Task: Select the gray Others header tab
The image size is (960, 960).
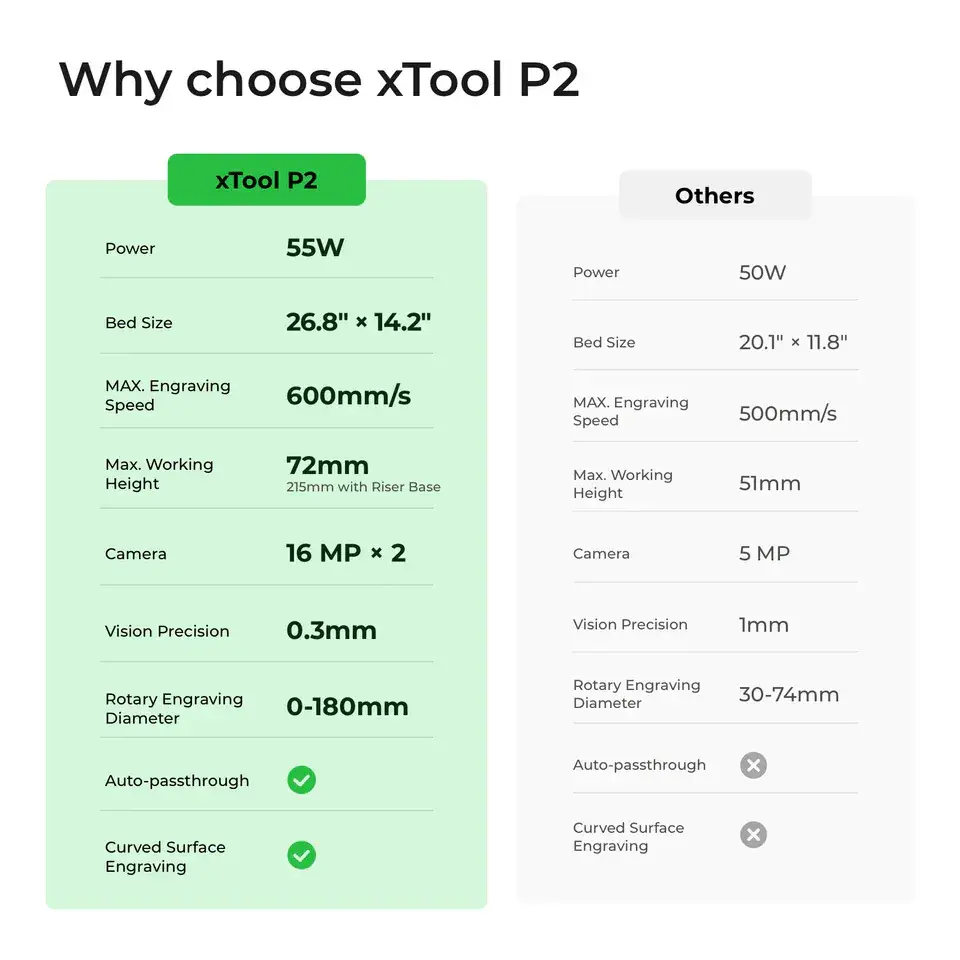Action: 714,195
